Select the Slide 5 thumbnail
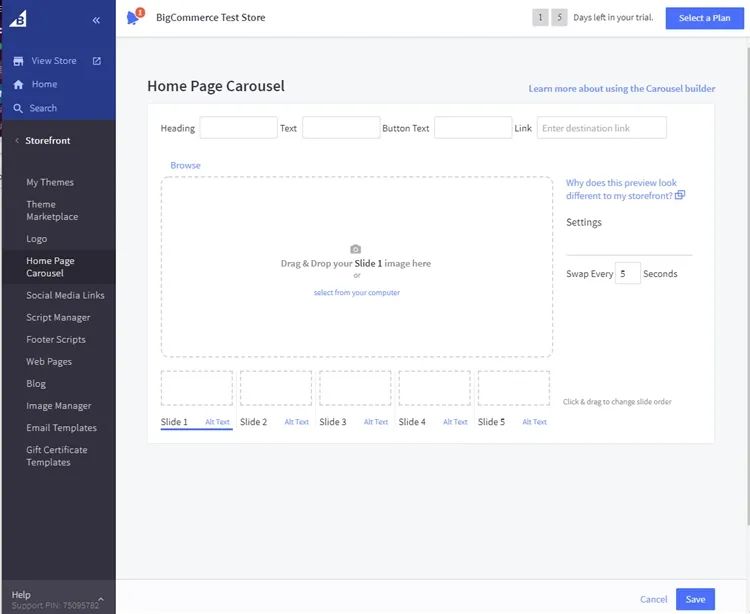Viewport: 750px width, 614px height. pos(514,388)
